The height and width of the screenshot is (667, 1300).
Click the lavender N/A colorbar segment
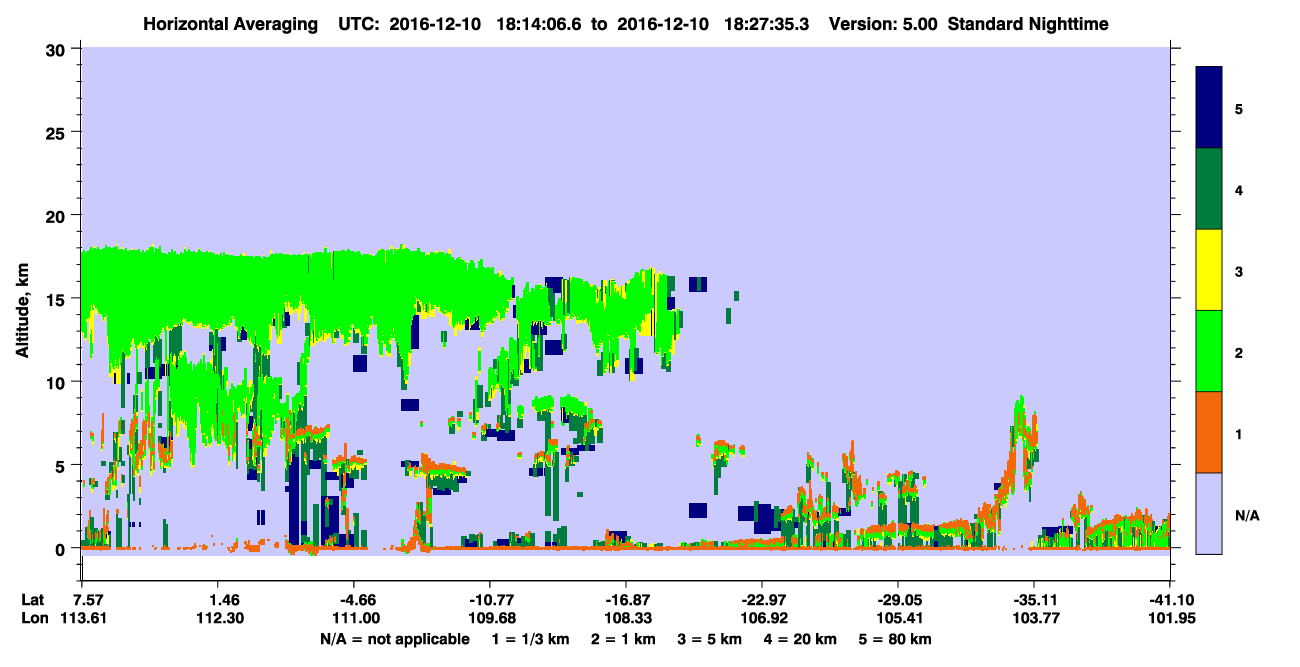point(1209,513)
